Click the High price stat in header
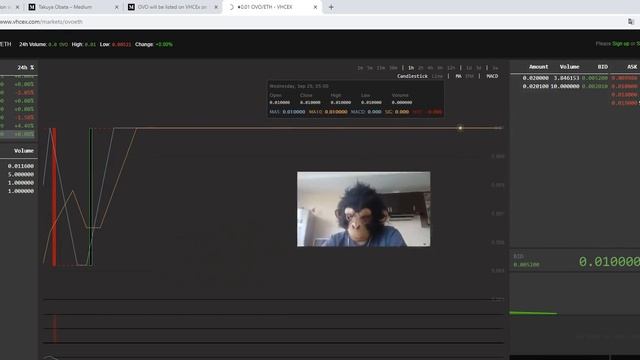This screenshot has width=640, height=360. pyautogui.click(x=84, y=44)
